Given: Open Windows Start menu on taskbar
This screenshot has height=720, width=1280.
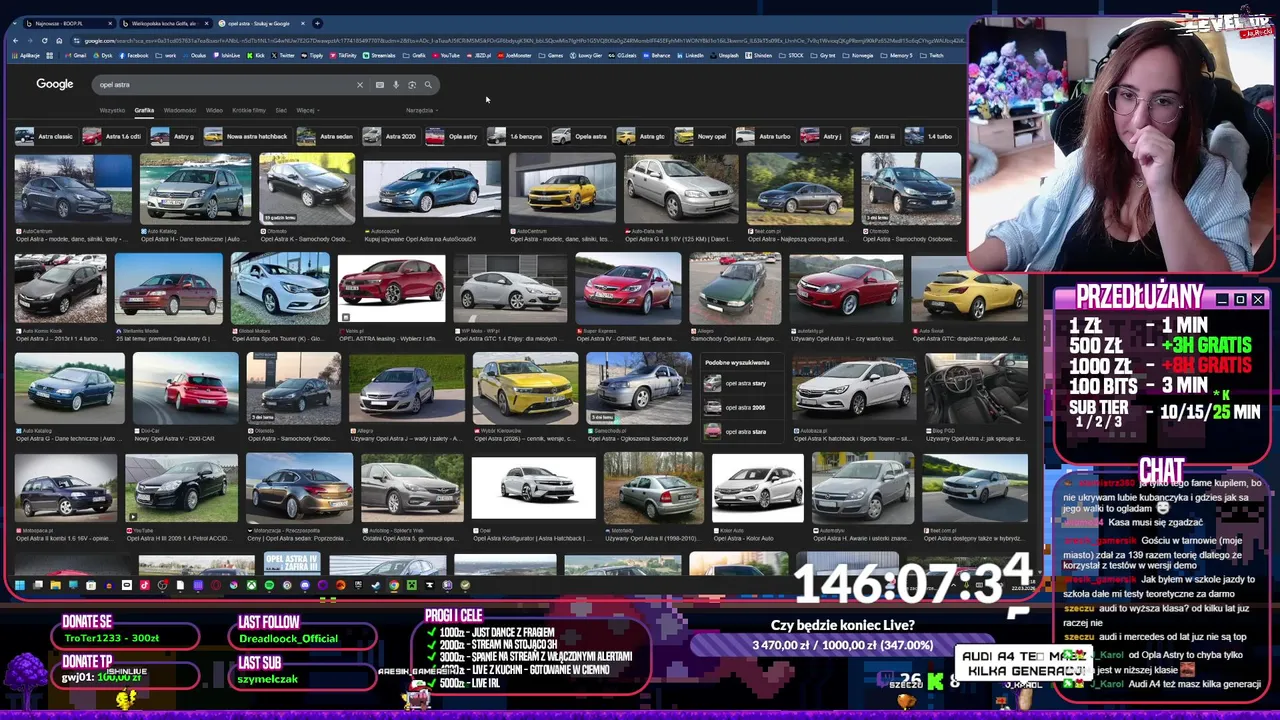Looking at the screenshot, I should coord(19,585).
